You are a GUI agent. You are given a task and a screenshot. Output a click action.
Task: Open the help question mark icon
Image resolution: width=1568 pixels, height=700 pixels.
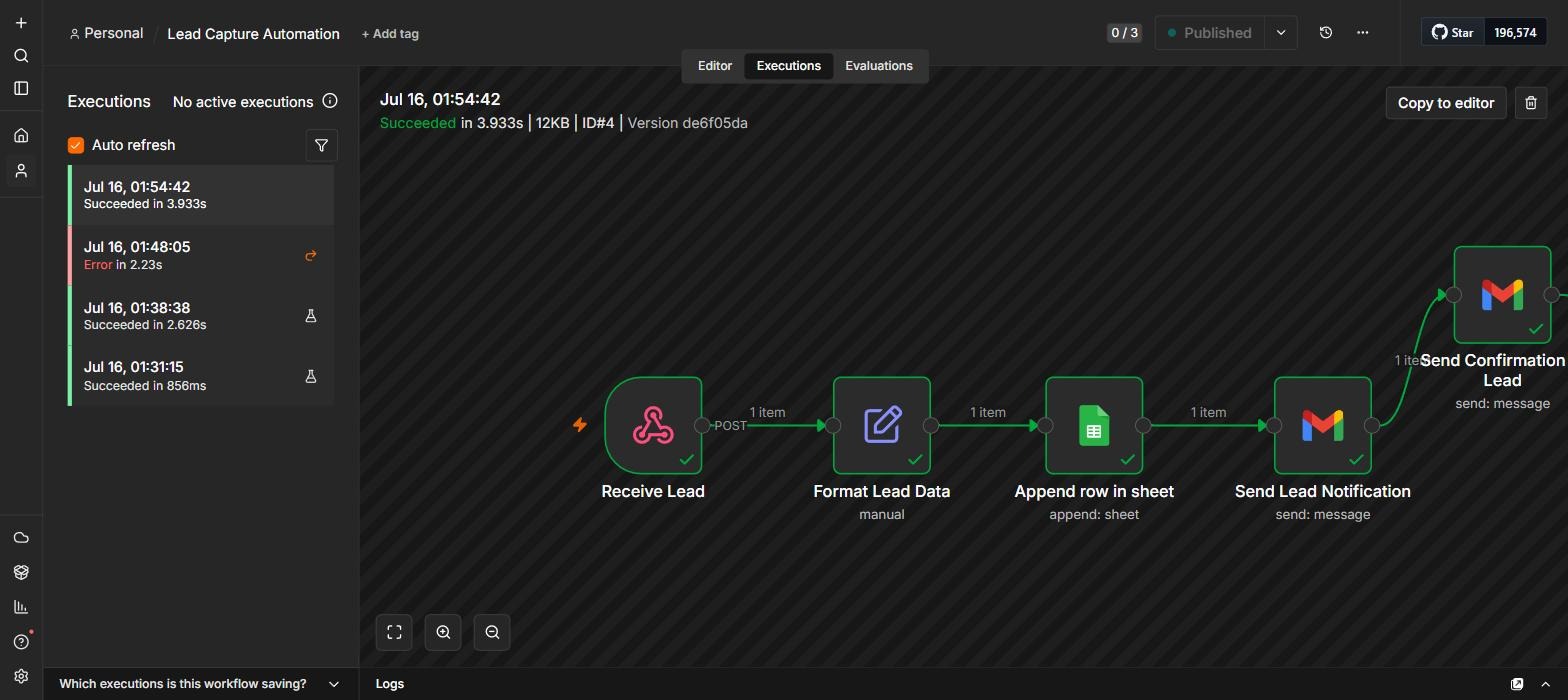(21, 642)
